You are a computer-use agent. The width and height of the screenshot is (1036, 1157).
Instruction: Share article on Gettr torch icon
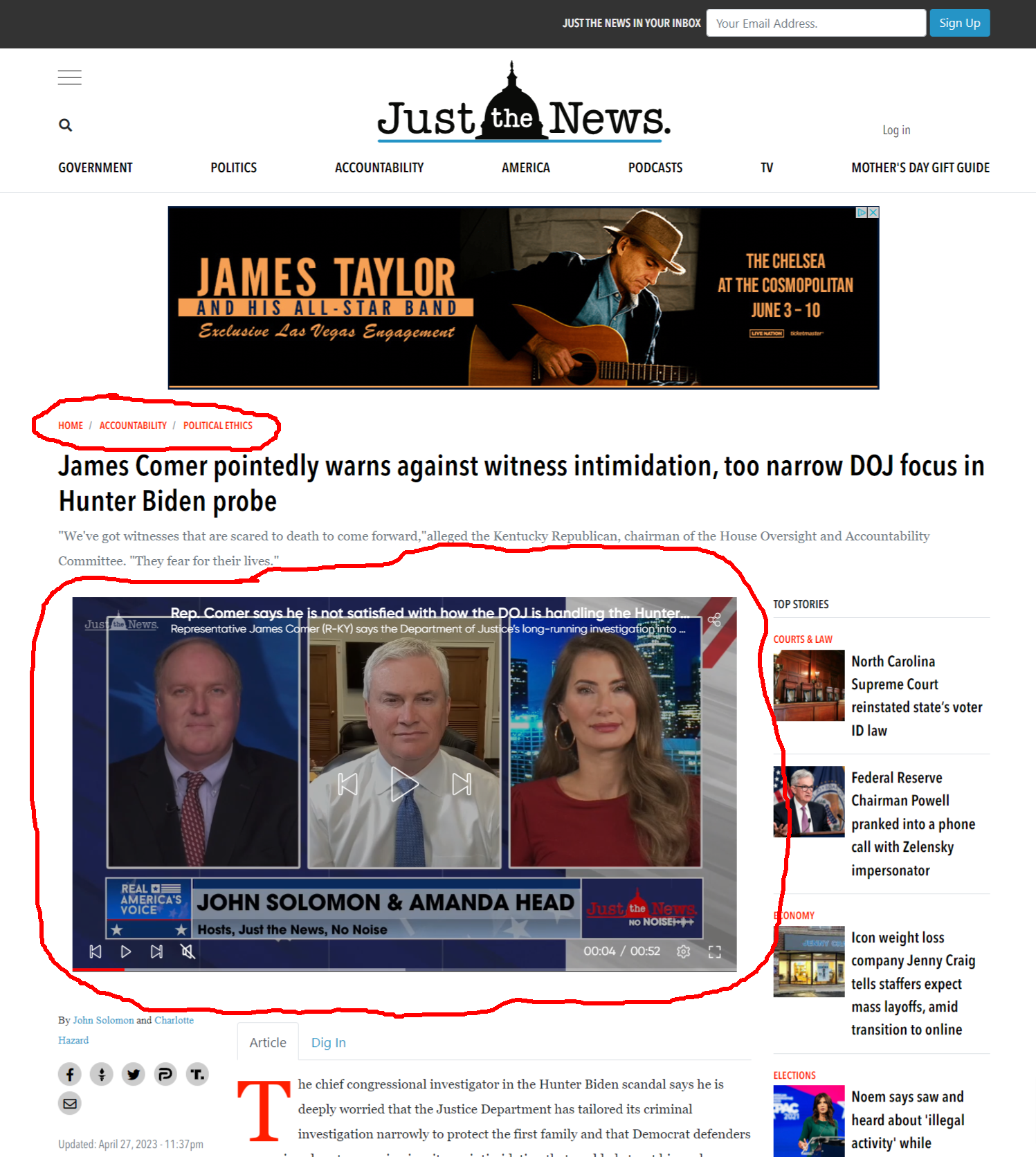[x=102, y=1074]
